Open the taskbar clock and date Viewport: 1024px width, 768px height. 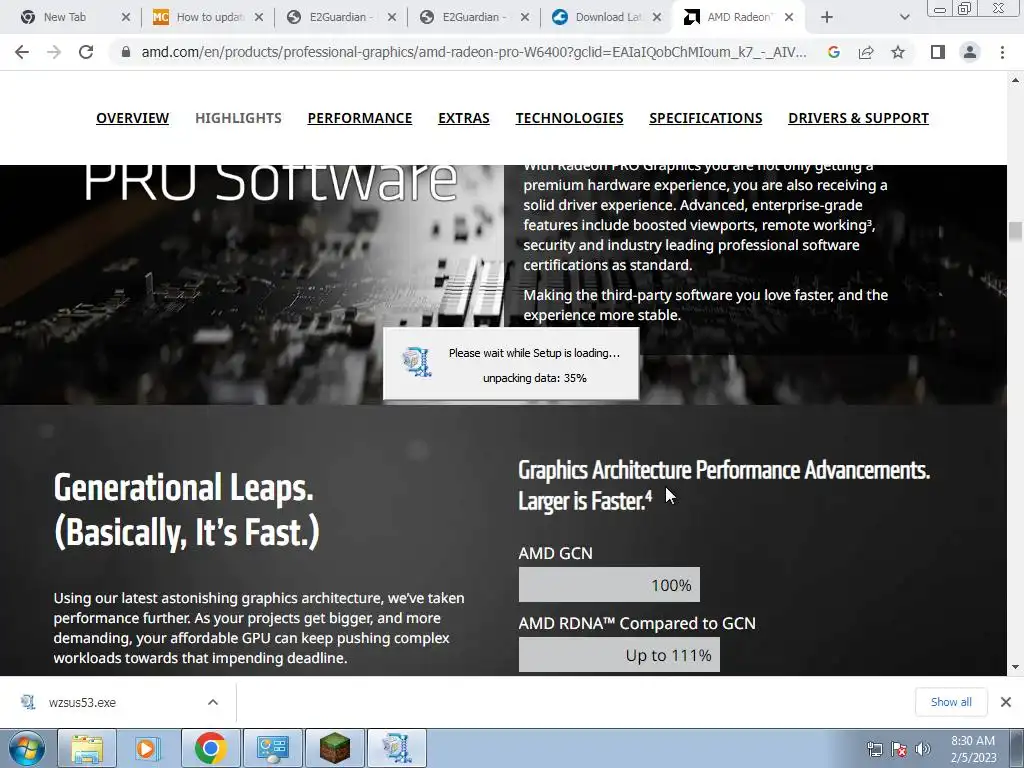973,749
